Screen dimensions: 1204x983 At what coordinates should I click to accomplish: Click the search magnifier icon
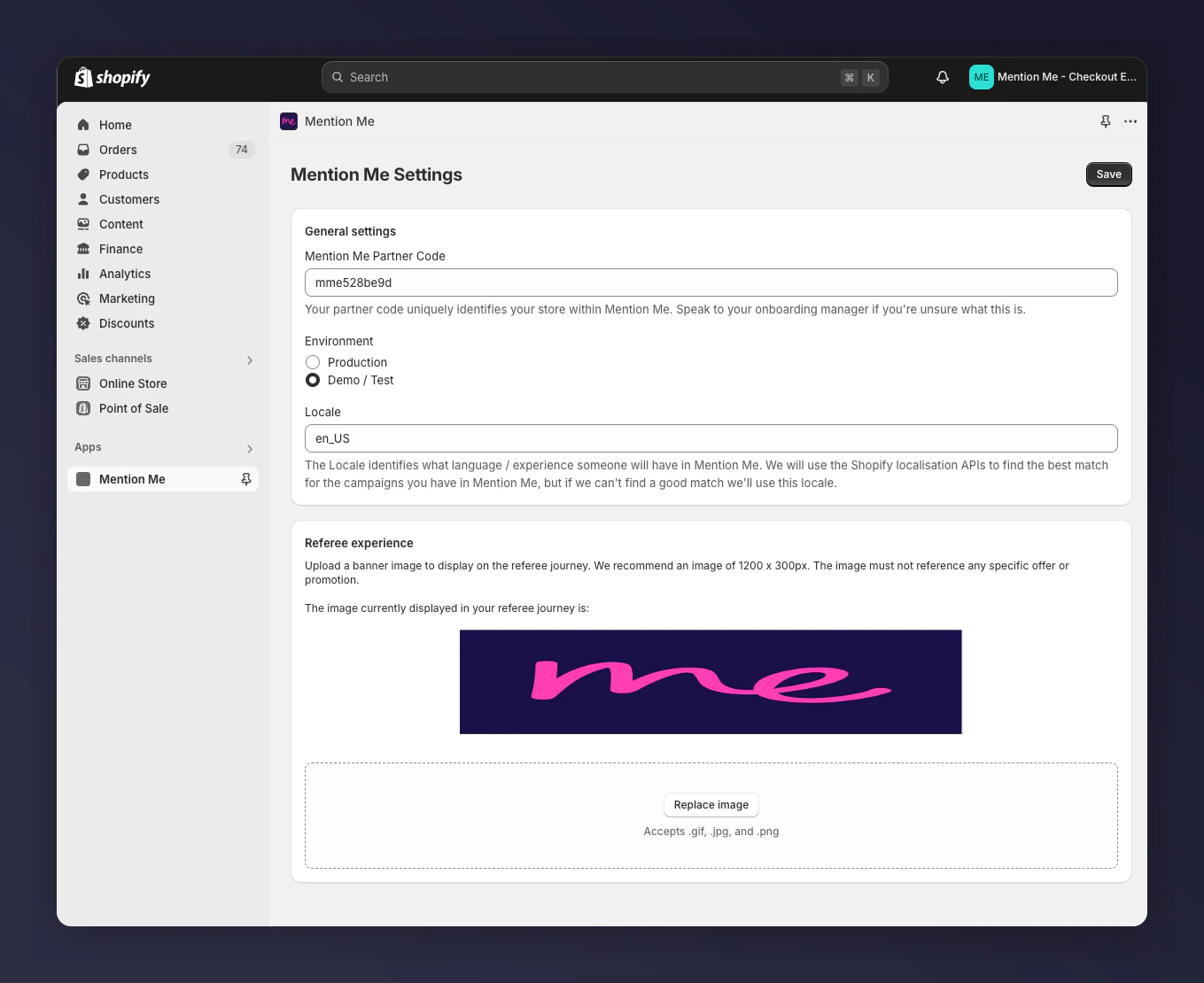(338, 77)
